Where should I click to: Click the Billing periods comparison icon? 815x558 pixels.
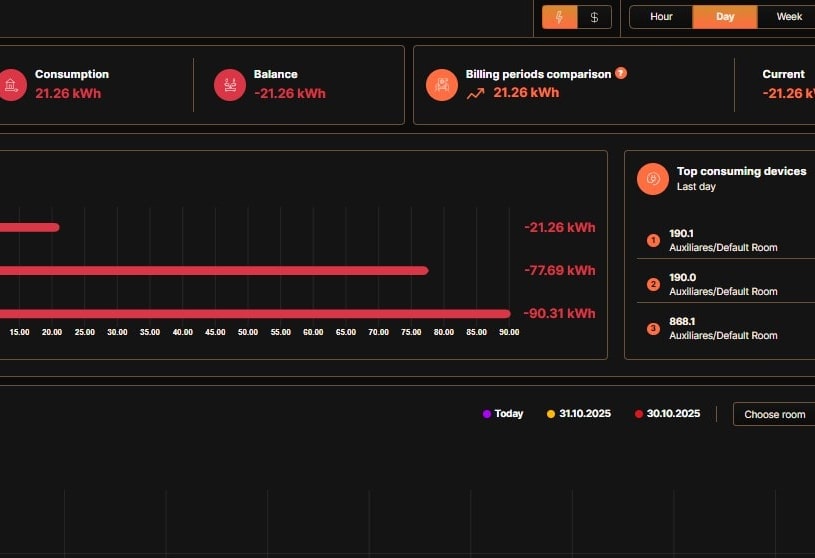pyautogui.click(x=442, y=85)
